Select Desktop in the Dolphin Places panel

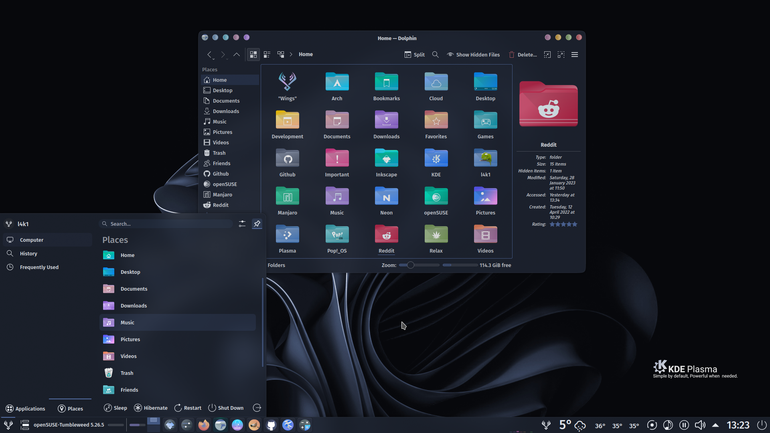pyautogui.click(x=230, y=90)
